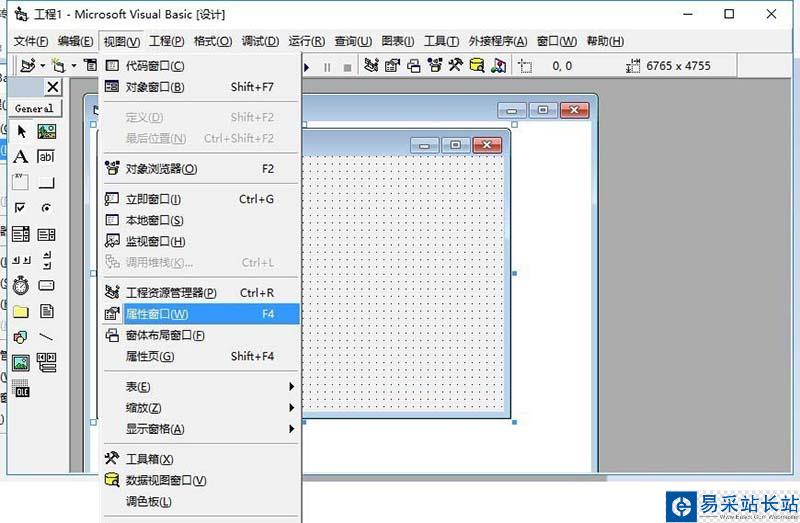Open the 帮助(H) menu
The image size is (800, 523).
pyautogui.click(x=605, y=41)
